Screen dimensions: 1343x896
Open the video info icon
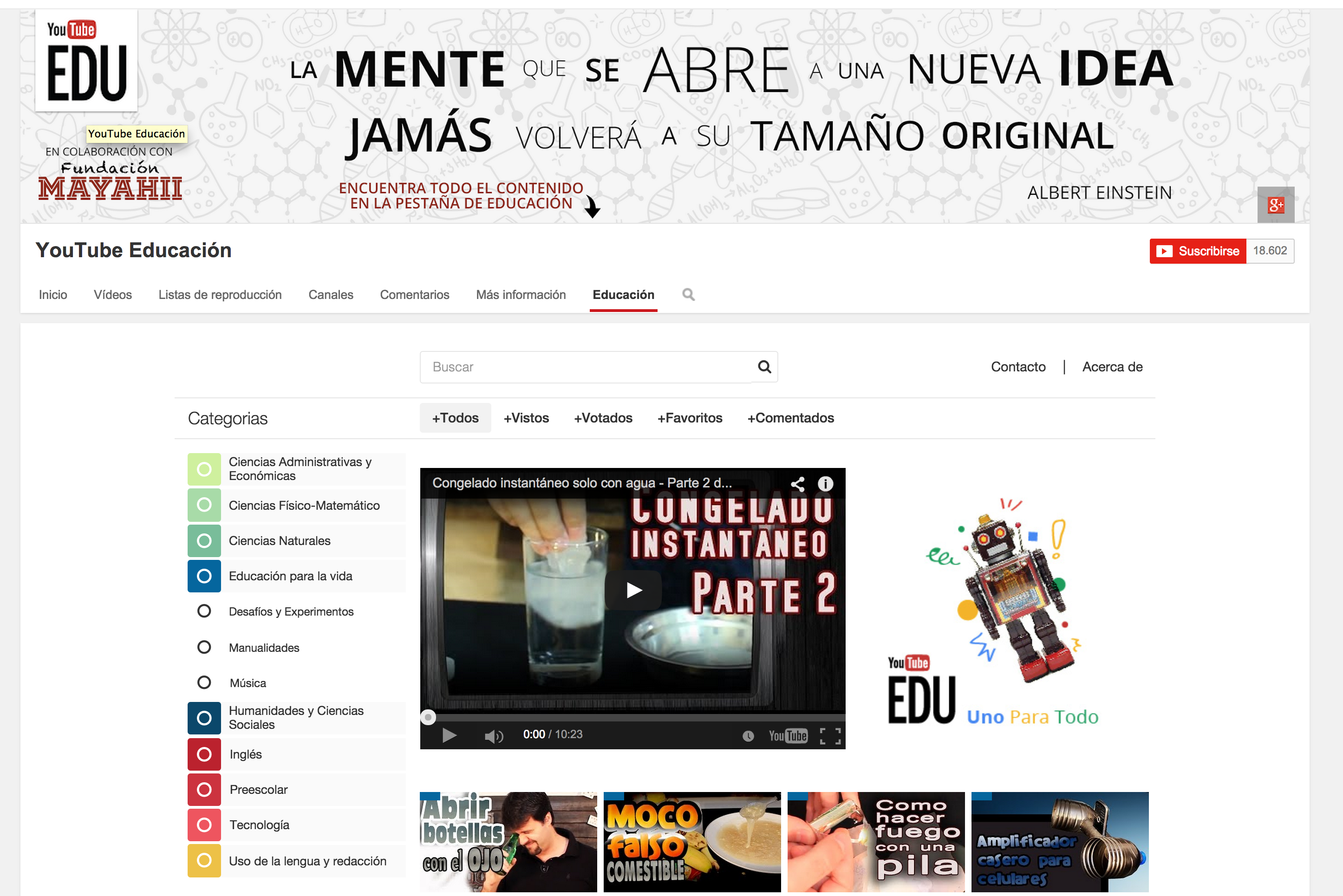click(x=825, y=484)
